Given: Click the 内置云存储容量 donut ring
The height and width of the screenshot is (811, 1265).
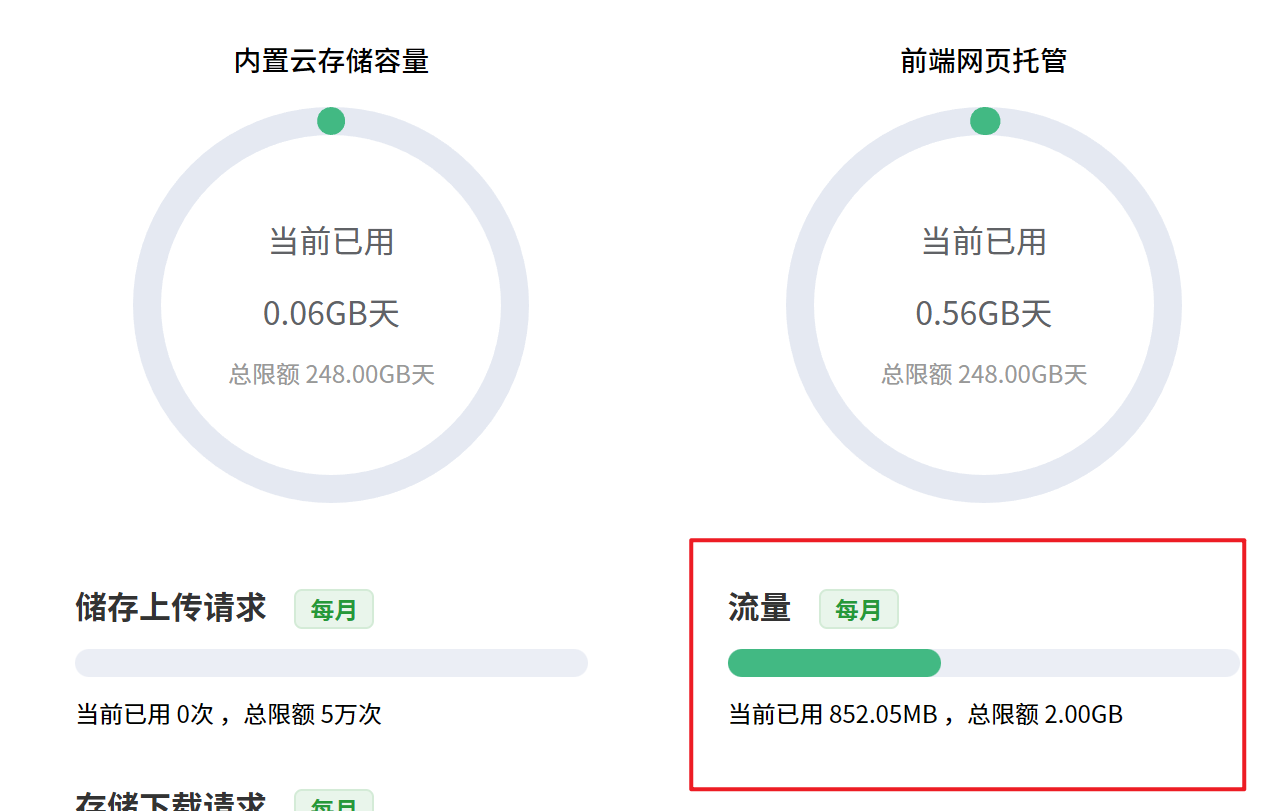Looking at the screenshot, I should click(147, 305).
